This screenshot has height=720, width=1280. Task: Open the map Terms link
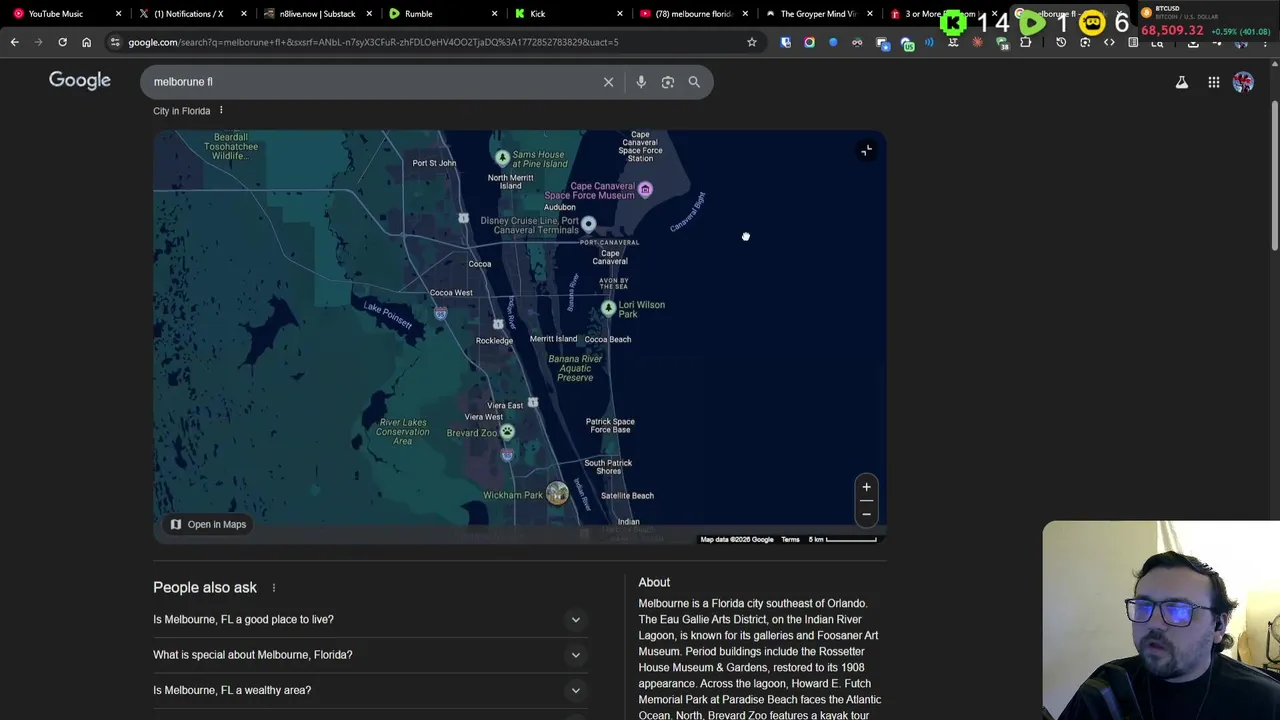click(790, 540)
